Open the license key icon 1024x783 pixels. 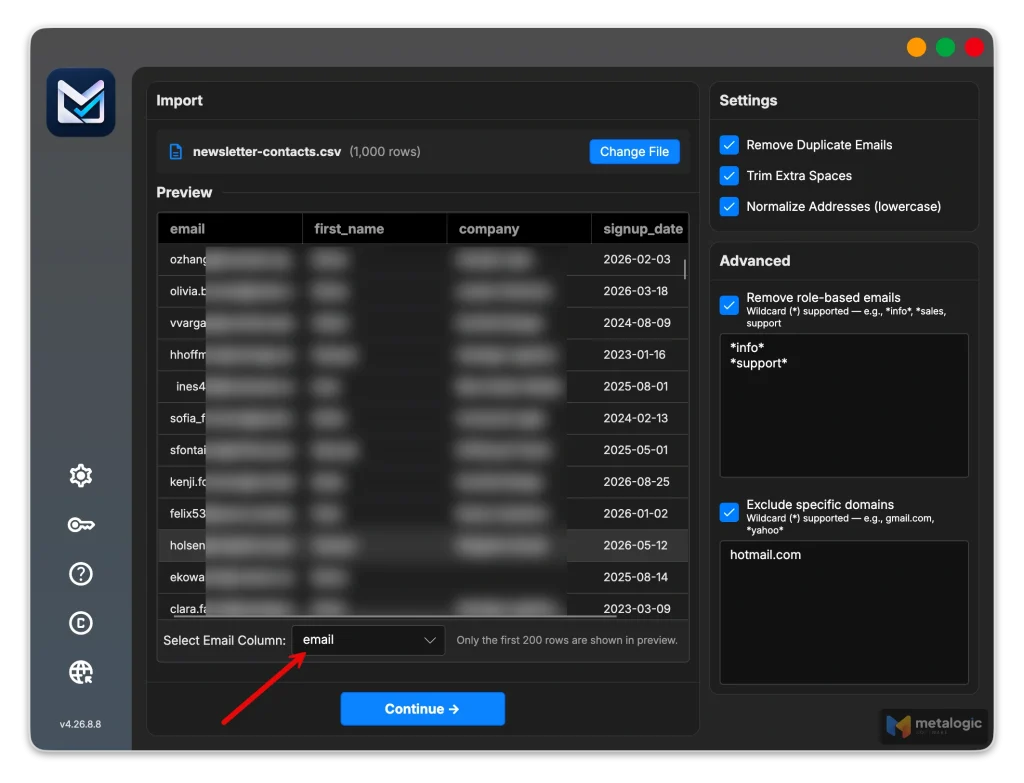(x=81, y=524)
